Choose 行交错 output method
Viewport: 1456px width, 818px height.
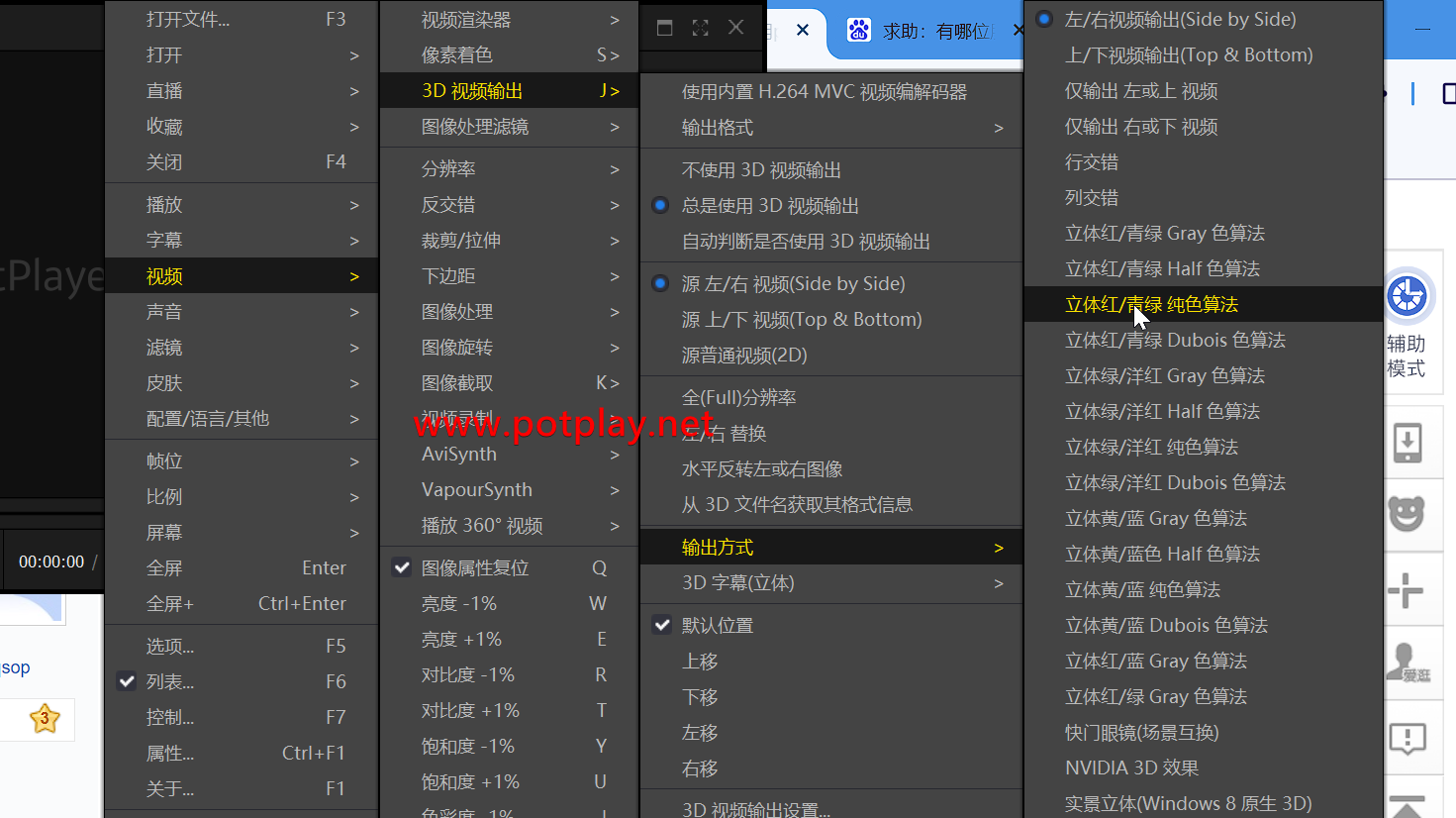coord(1204,161)
